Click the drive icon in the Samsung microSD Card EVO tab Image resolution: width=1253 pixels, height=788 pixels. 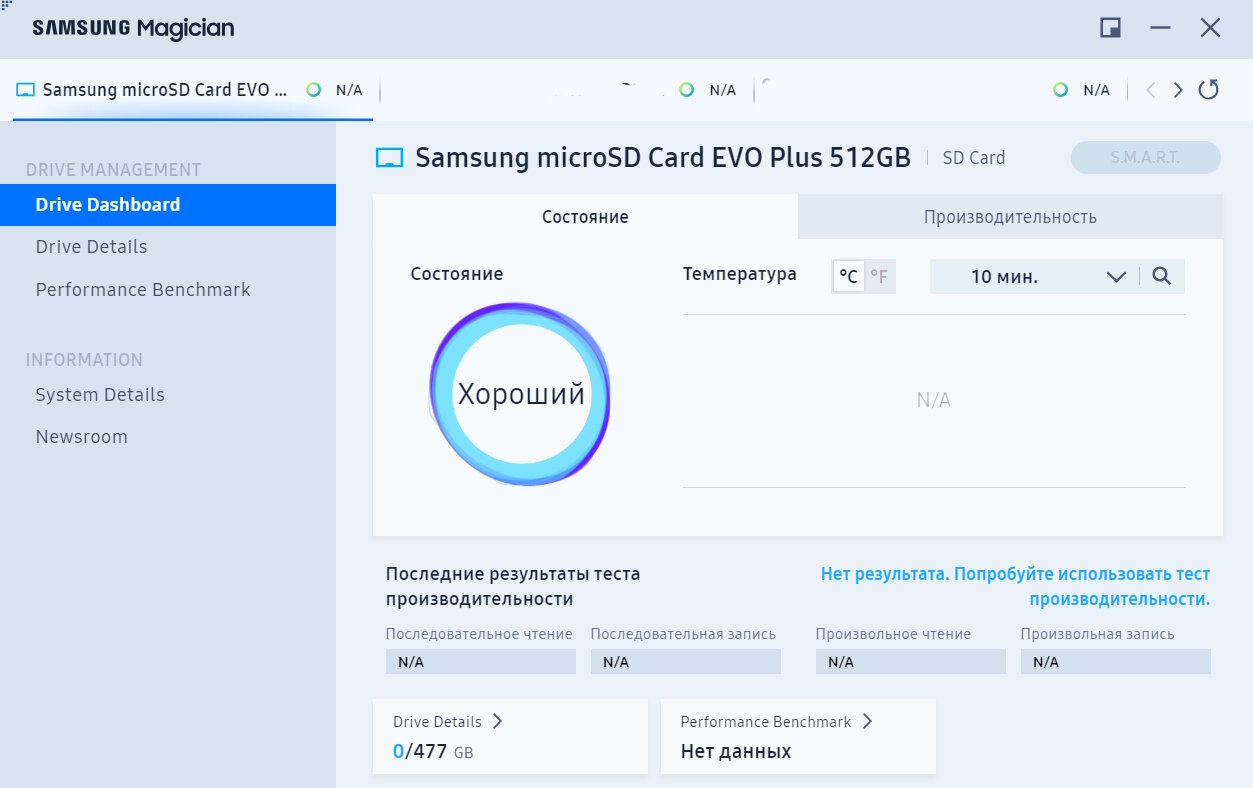[25, 90]
